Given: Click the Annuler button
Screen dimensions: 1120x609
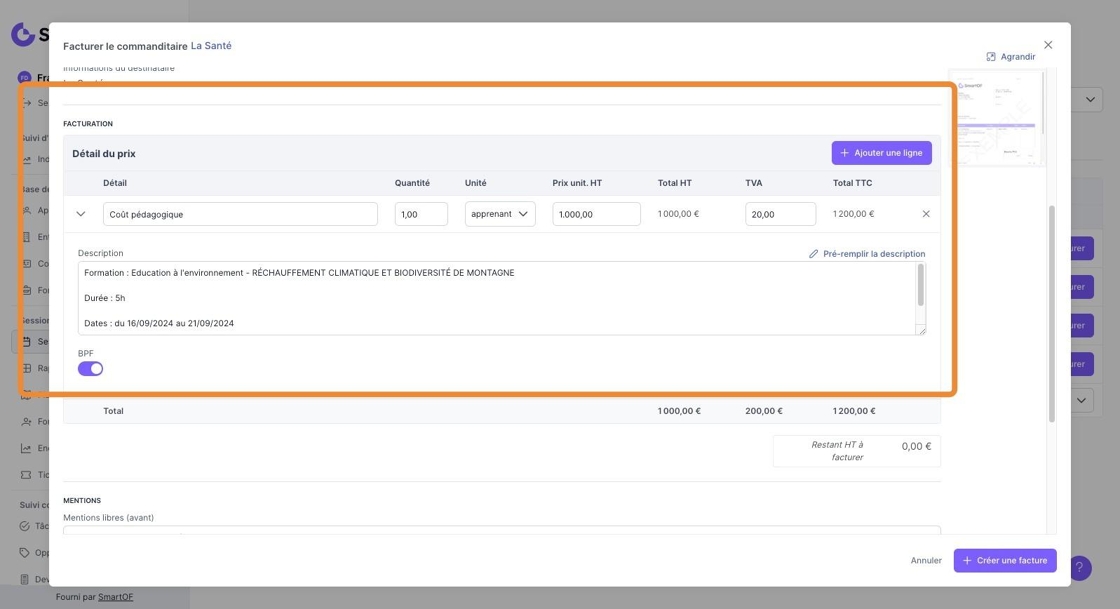Looking at the screenshot, I should pyautogui.click(x=926, y=560).
